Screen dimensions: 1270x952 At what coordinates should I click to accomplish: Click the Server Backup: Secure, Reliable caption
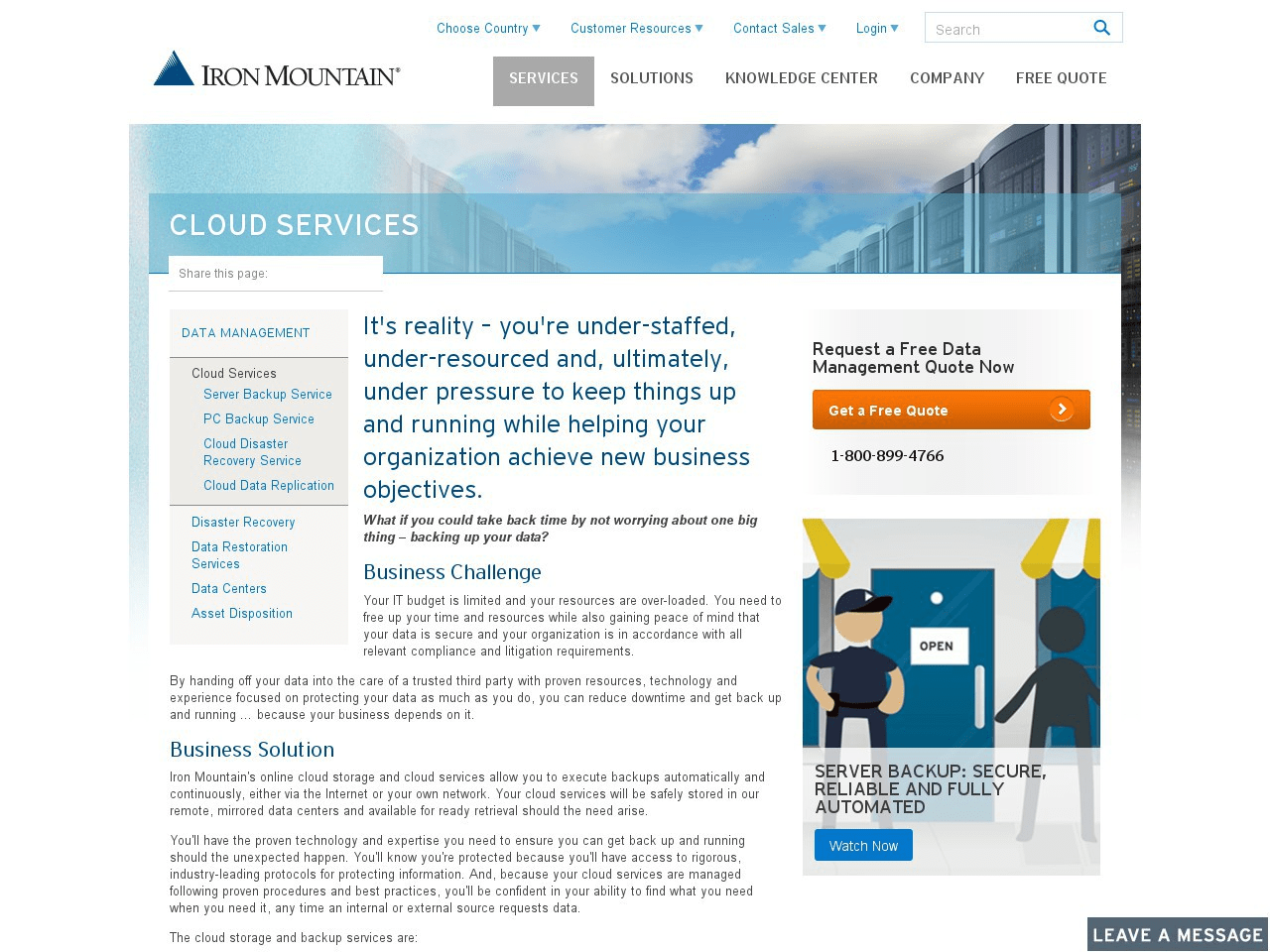(x=931, y=789)
